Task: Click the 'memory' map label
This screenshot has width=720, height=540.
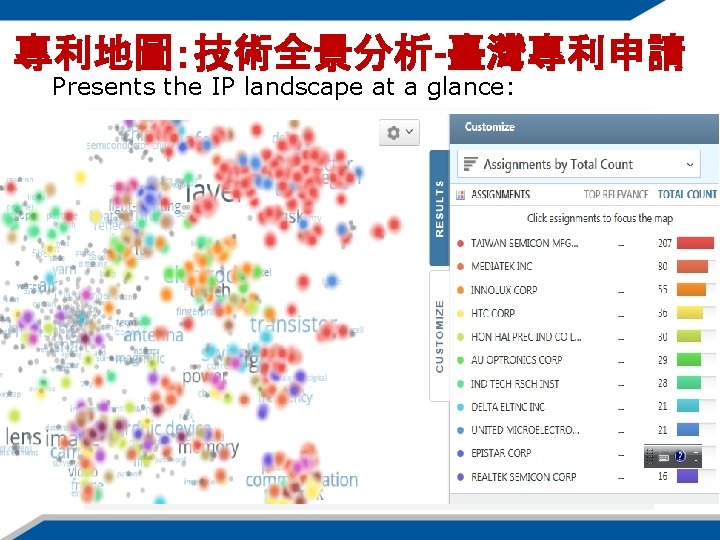Action: (x=208, y=447)
